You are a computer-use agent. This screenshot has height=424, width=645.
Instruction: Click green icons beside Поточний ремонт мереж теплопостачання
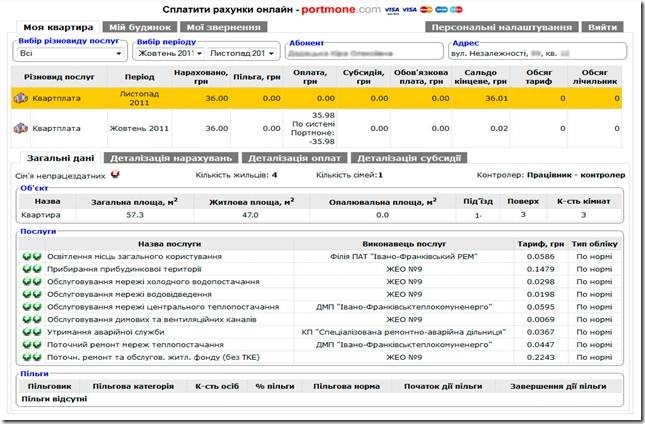pos(32,343)
